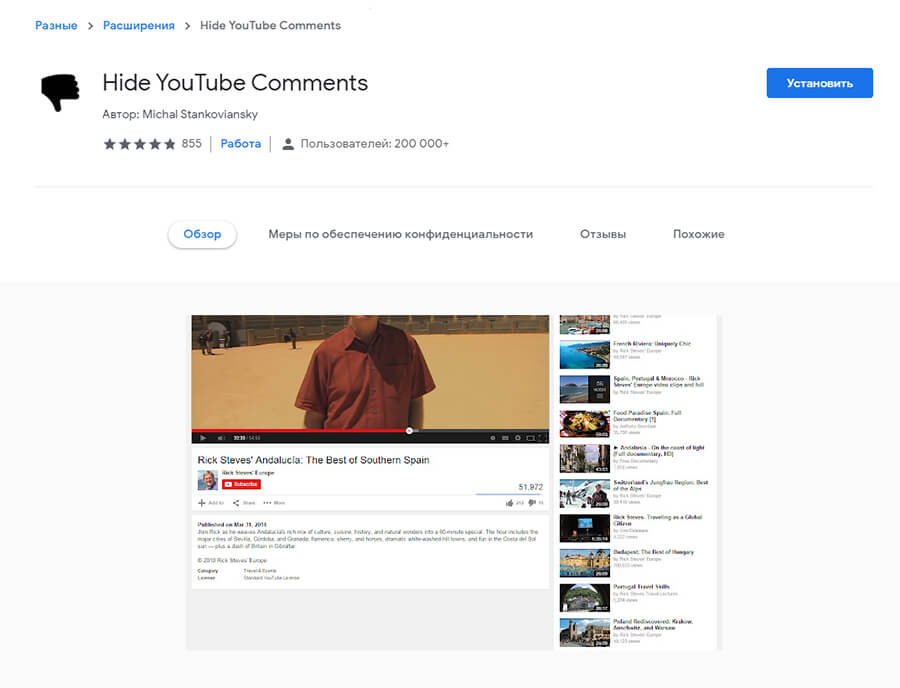This screenshot has height=688, width=900.
Task: Click the volume speaker icon in player
Action: tap(219, 438)
